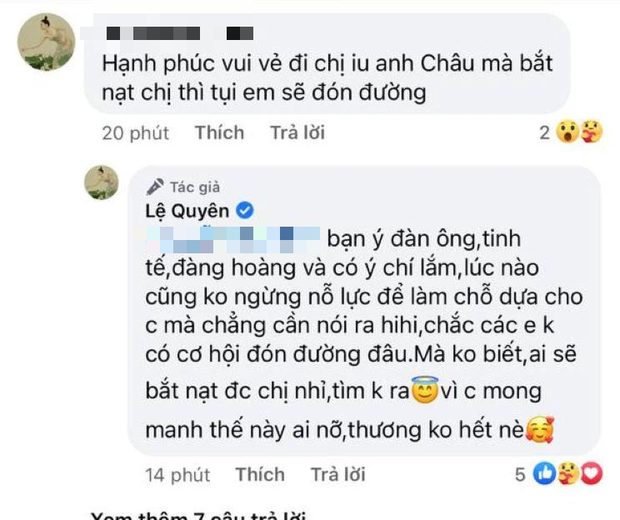Click the red heart reaction icon

[x=591, y=473]
